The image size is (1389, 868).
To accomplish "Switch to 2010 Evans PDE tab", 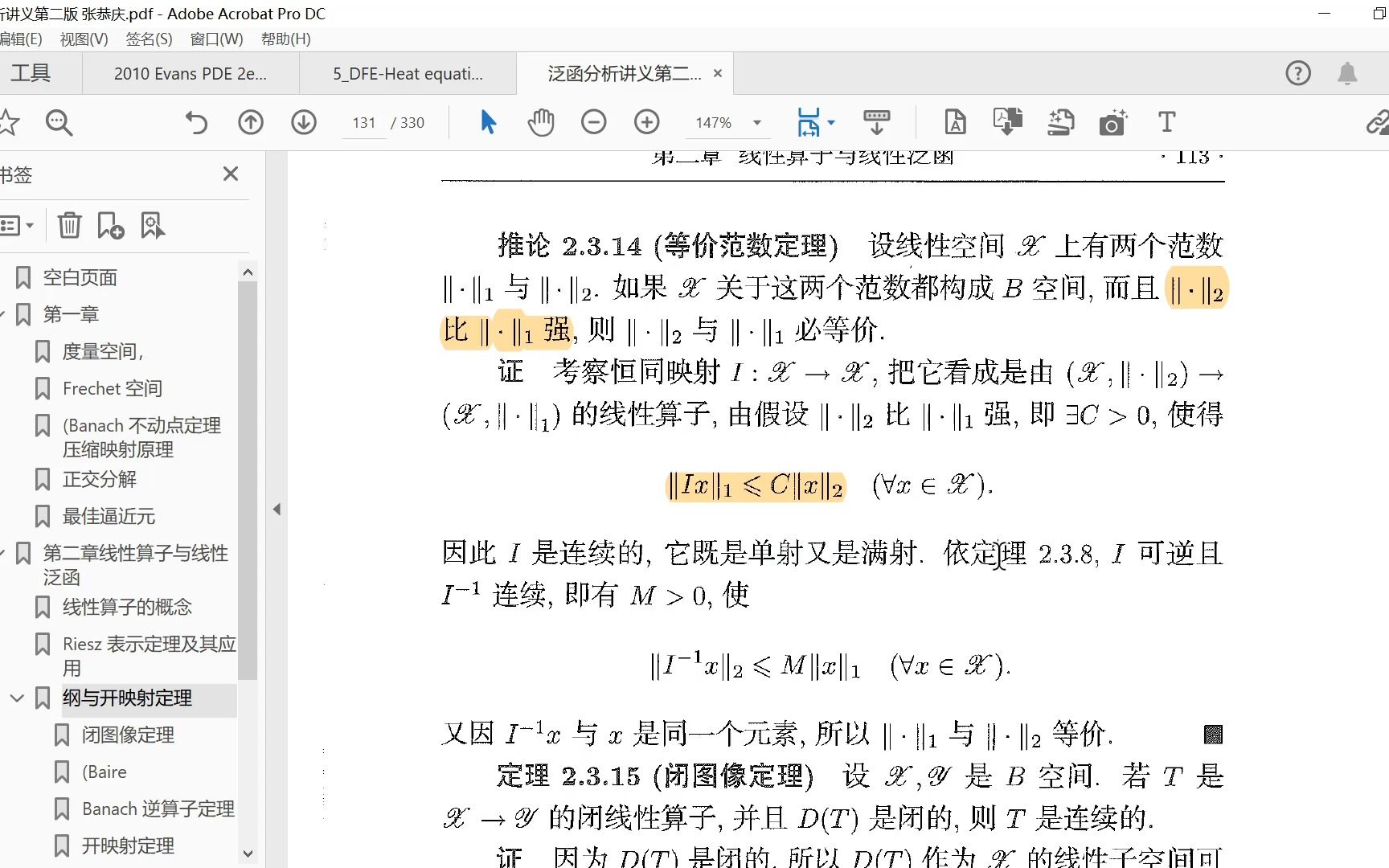I will tap(191, 74).
